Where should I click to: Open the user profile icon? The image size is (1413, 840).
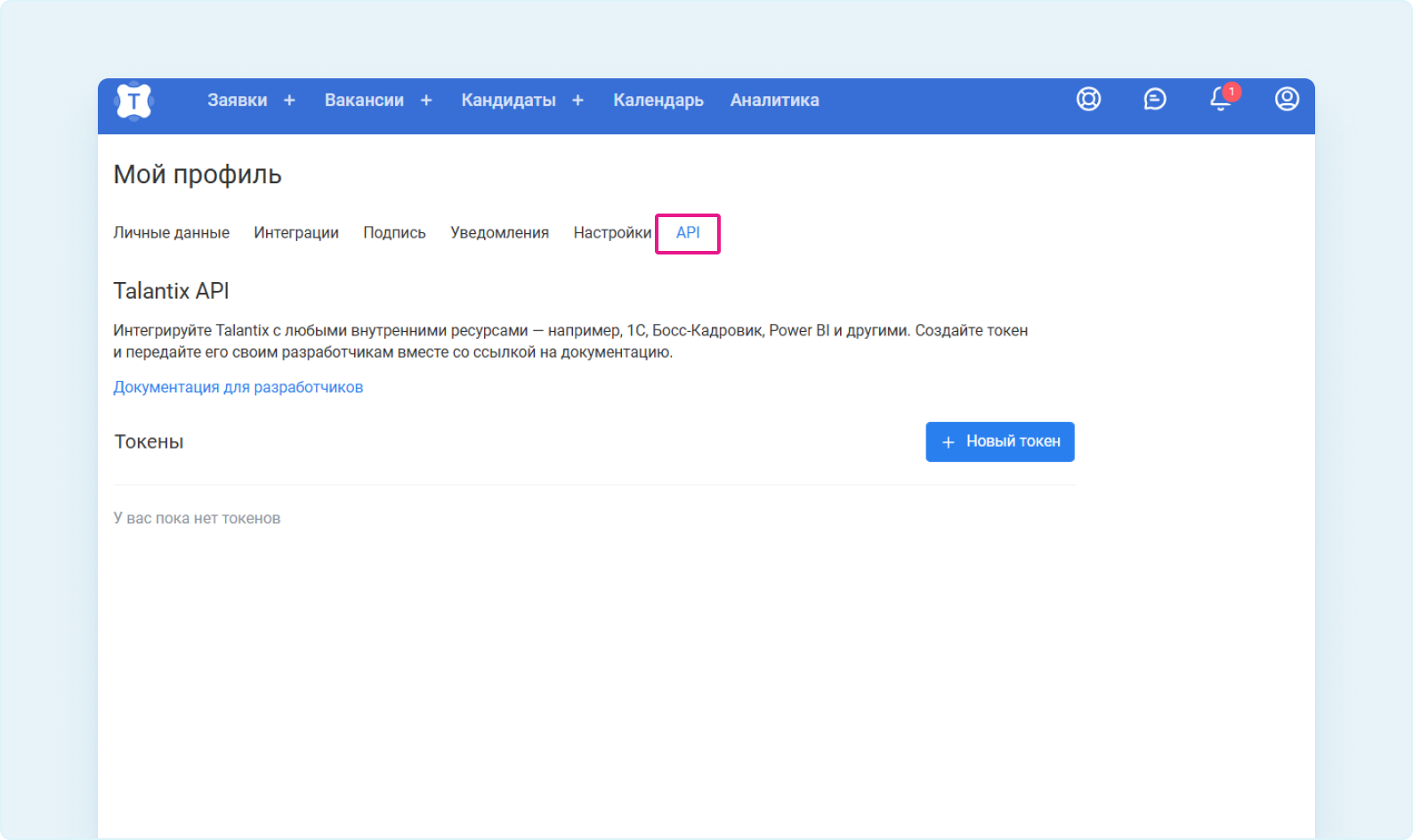point(1287,99)
